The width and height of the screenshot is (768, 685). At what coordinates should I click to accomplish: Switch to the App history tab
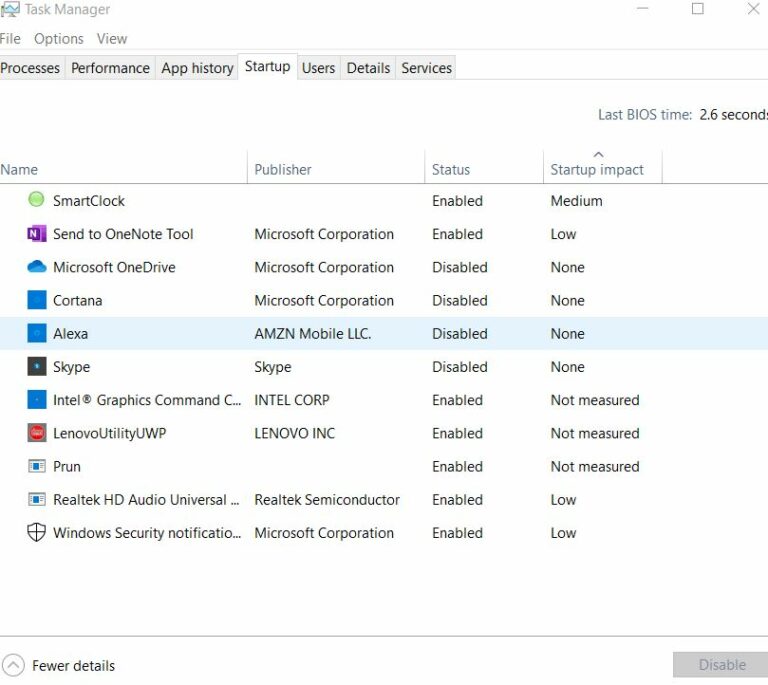click(x=197, y=68)
